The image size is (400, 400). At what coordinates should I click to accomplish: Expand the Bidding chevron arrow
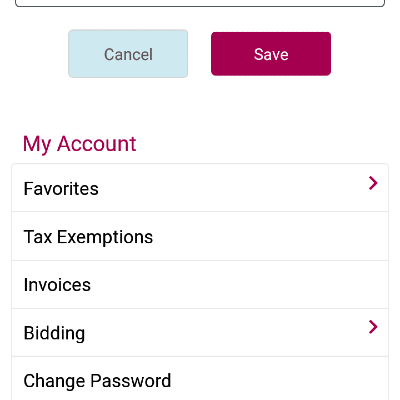373,327
